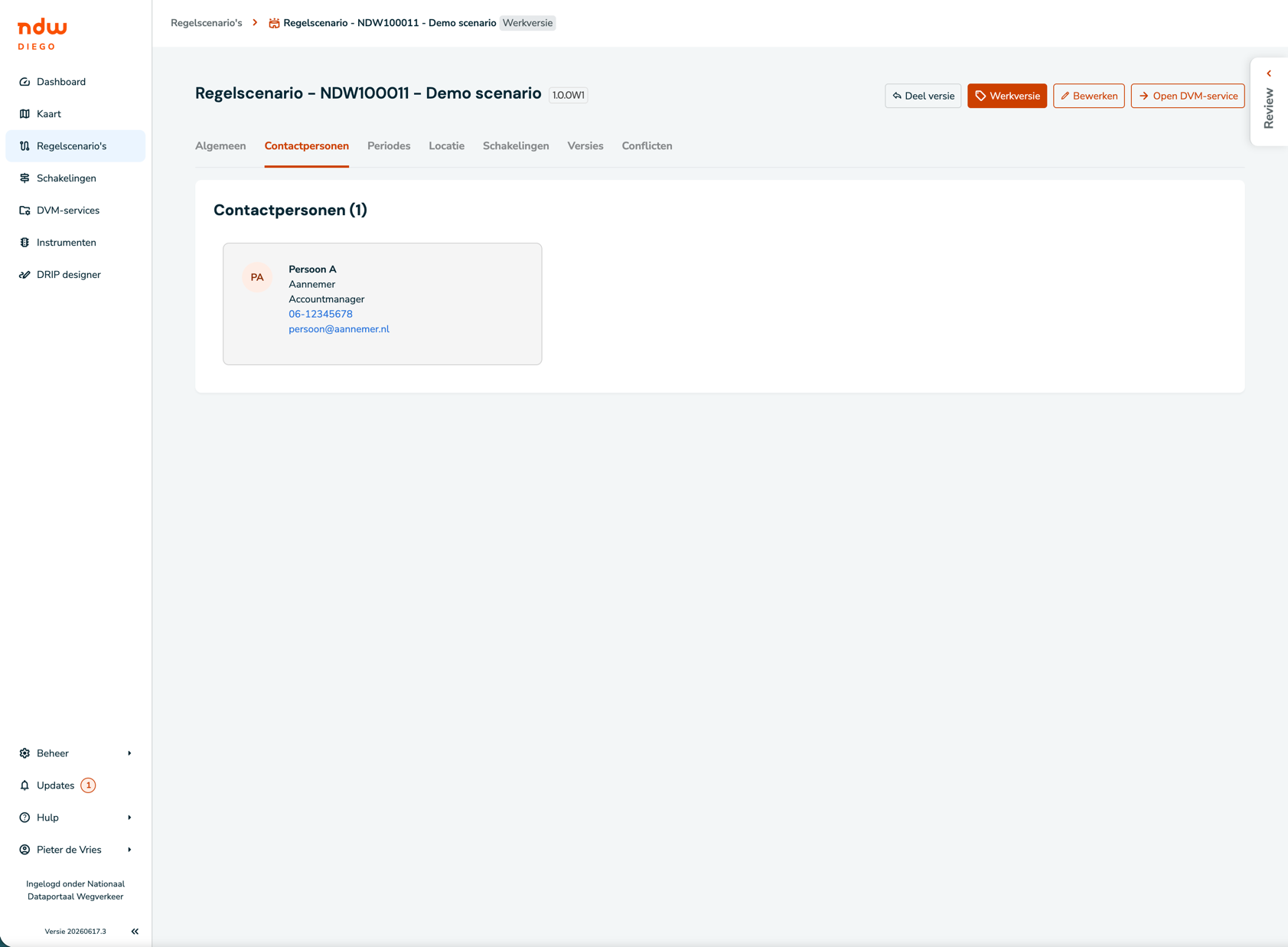Click email link persoon@aannemer.nl

click(339, 329)
